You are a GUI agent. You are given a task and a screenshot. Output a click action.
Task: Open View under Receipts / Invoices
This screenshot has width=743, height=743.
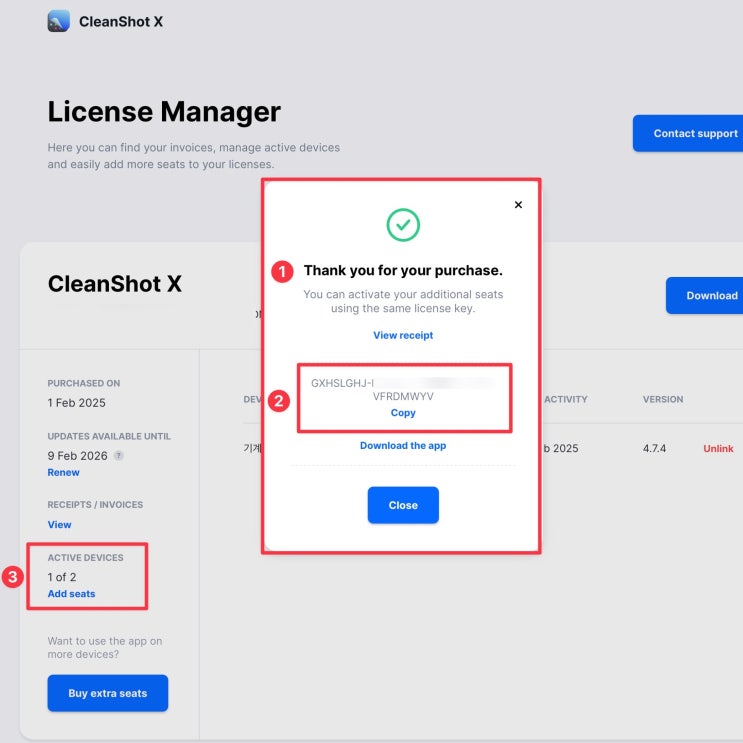pyautogui.click(x=59, y=525)
